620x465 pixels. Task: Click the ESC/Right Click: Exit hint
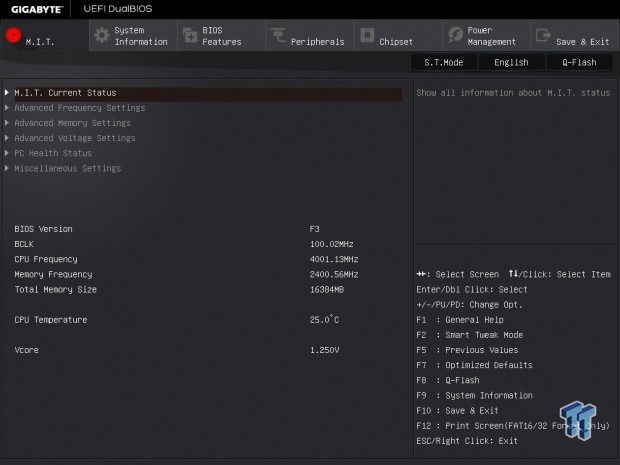467,441
